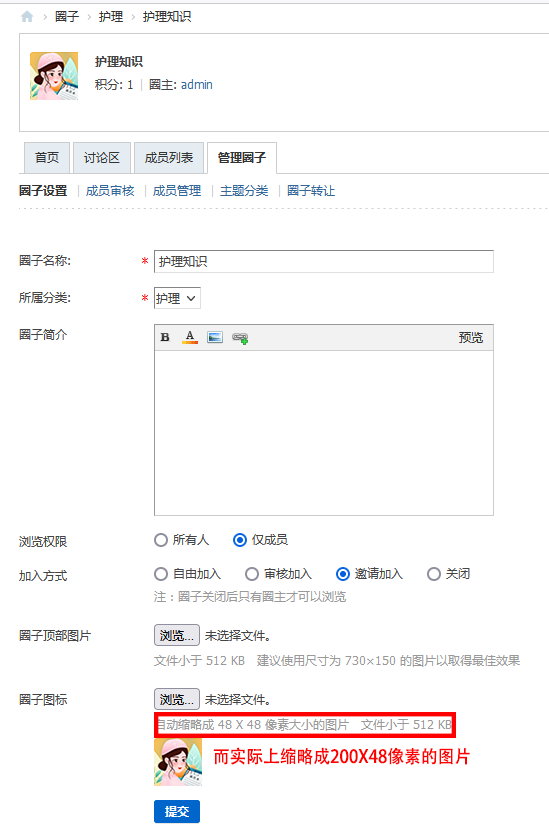Insert a link with chain icon
549x828 pixels.
(240, 337)
